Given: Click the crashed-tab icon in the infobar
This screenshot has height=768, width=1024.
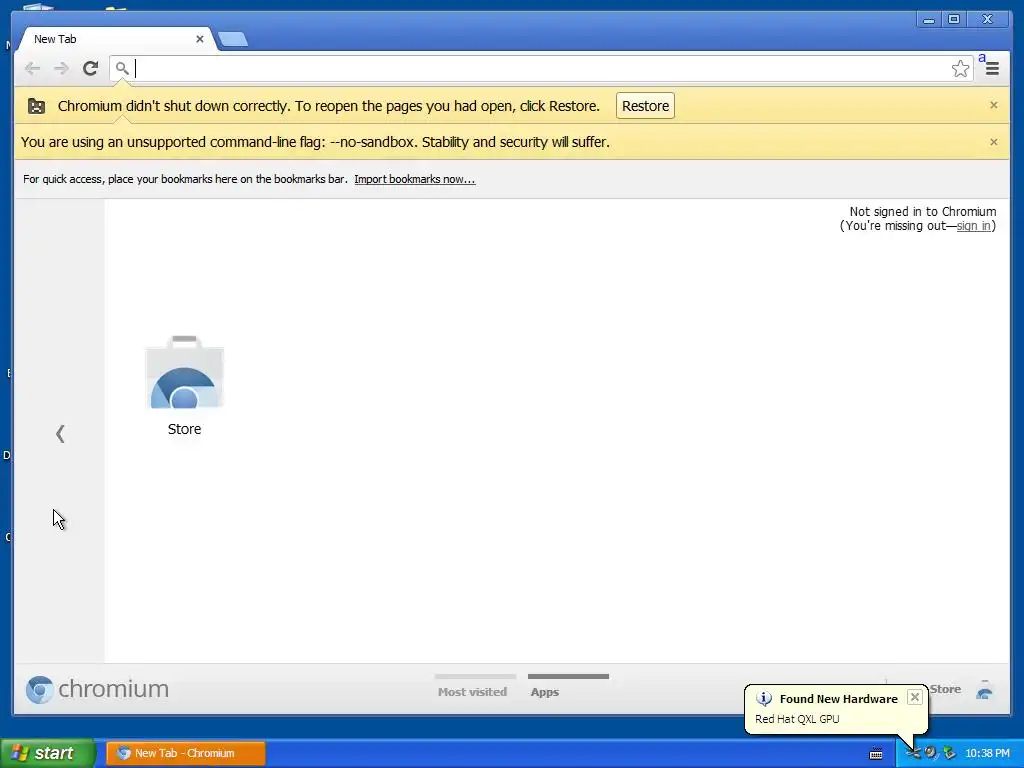Looking at the screenshot, I should click(x=37, y=106).
